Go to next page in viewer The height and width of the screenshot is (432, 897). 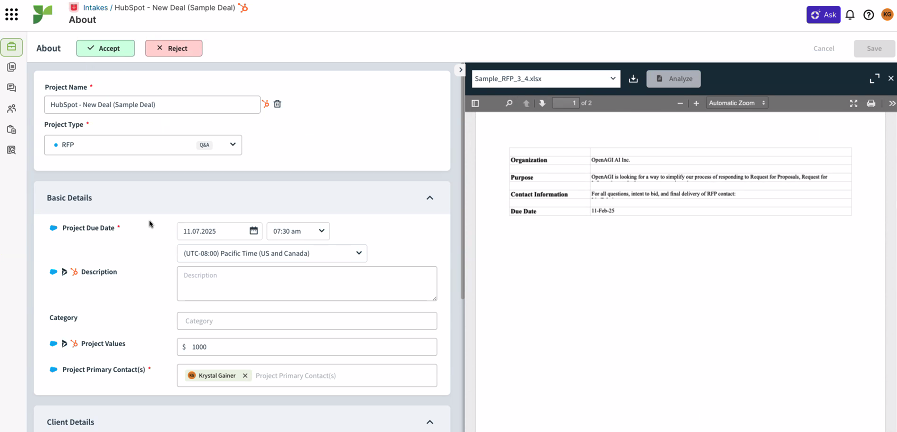pos(542,104)
